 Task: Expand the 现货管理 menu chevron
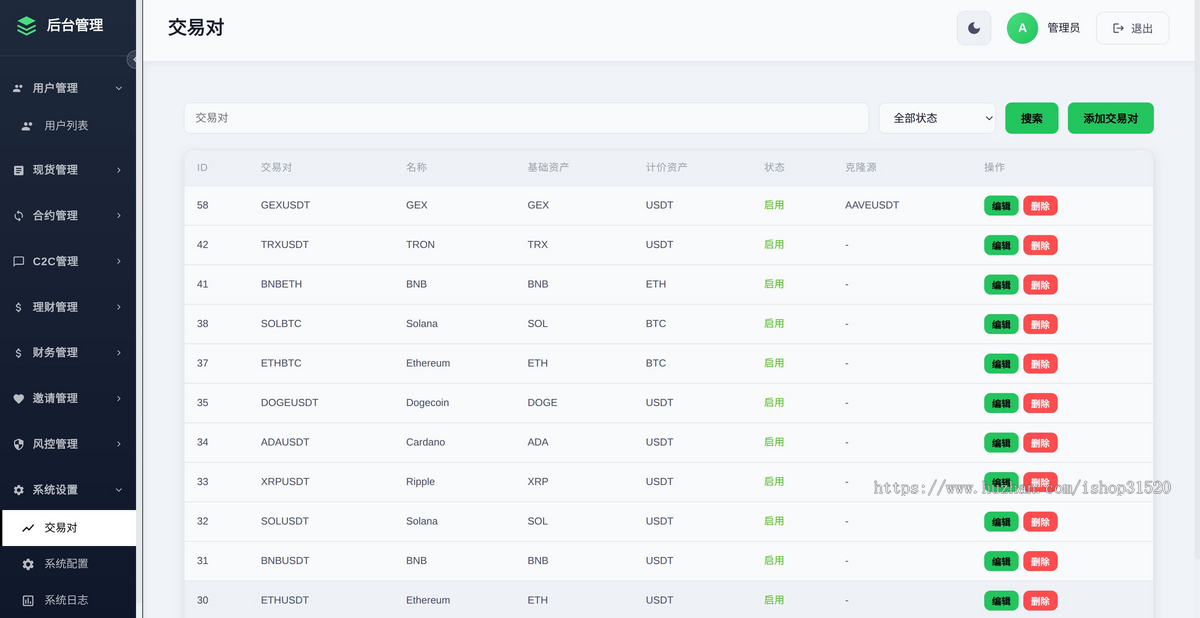(119, 170)
